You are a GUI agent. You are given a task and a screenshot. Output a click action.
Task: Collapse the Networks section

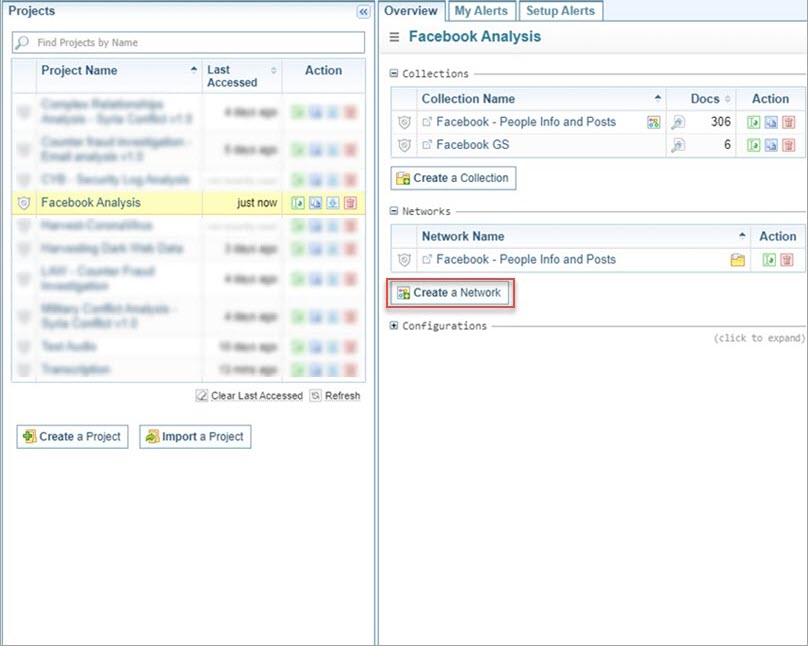tap(394, 212)
